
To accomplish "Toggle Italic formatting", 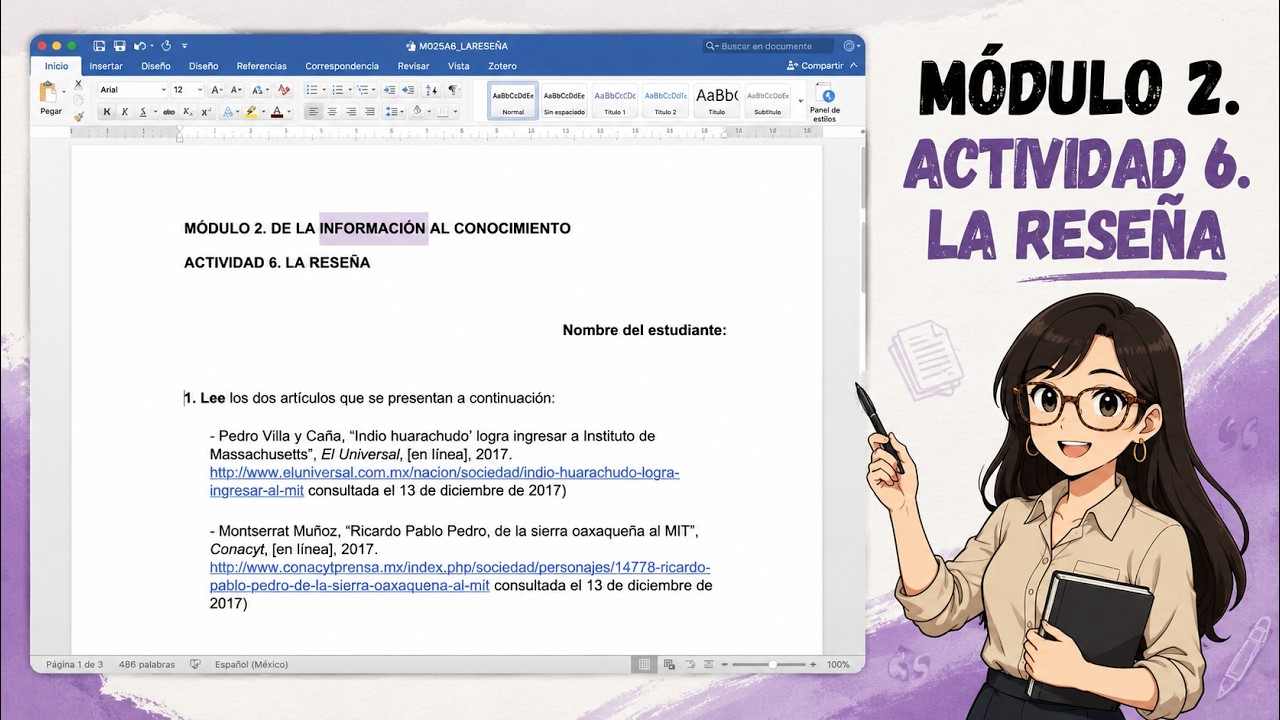I will tap(125, 112).
